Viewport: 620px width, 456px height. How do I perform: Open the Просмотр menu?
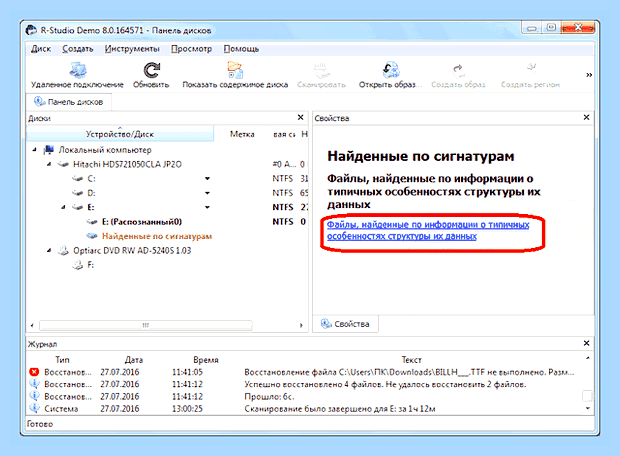point(191,49)
